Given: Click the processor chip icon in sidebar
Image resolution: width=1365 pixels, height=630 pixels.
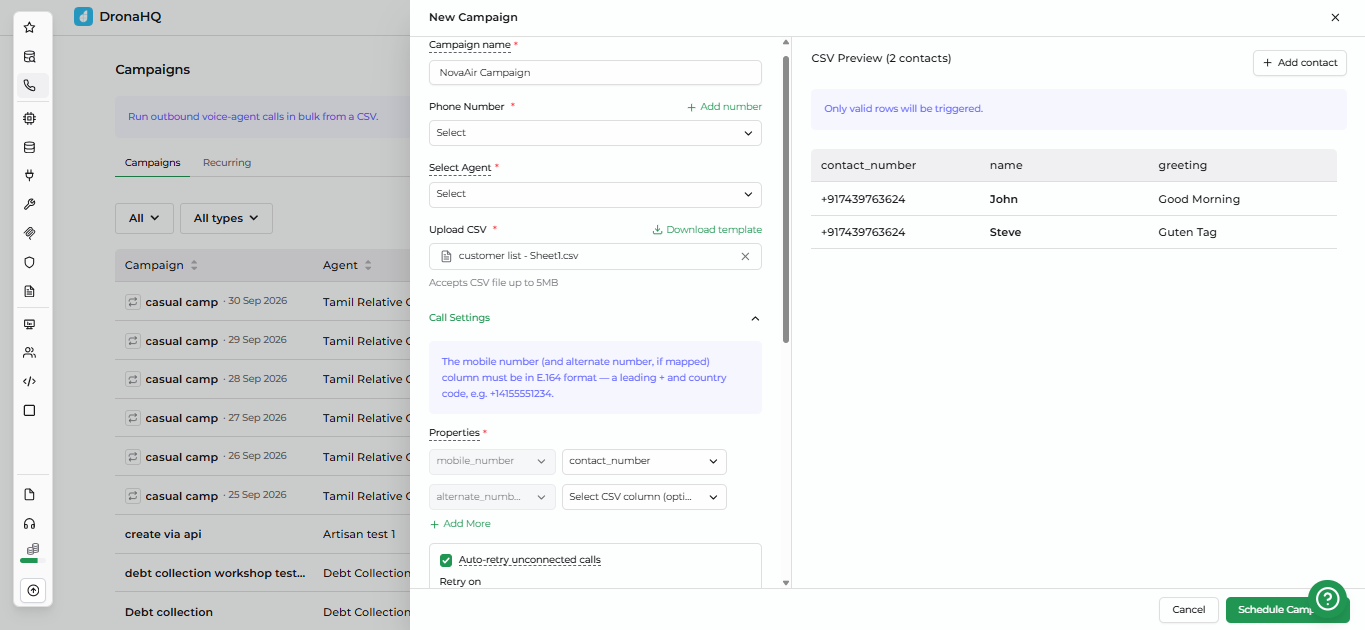Looking at the screenshot, I should pos(29,118).
